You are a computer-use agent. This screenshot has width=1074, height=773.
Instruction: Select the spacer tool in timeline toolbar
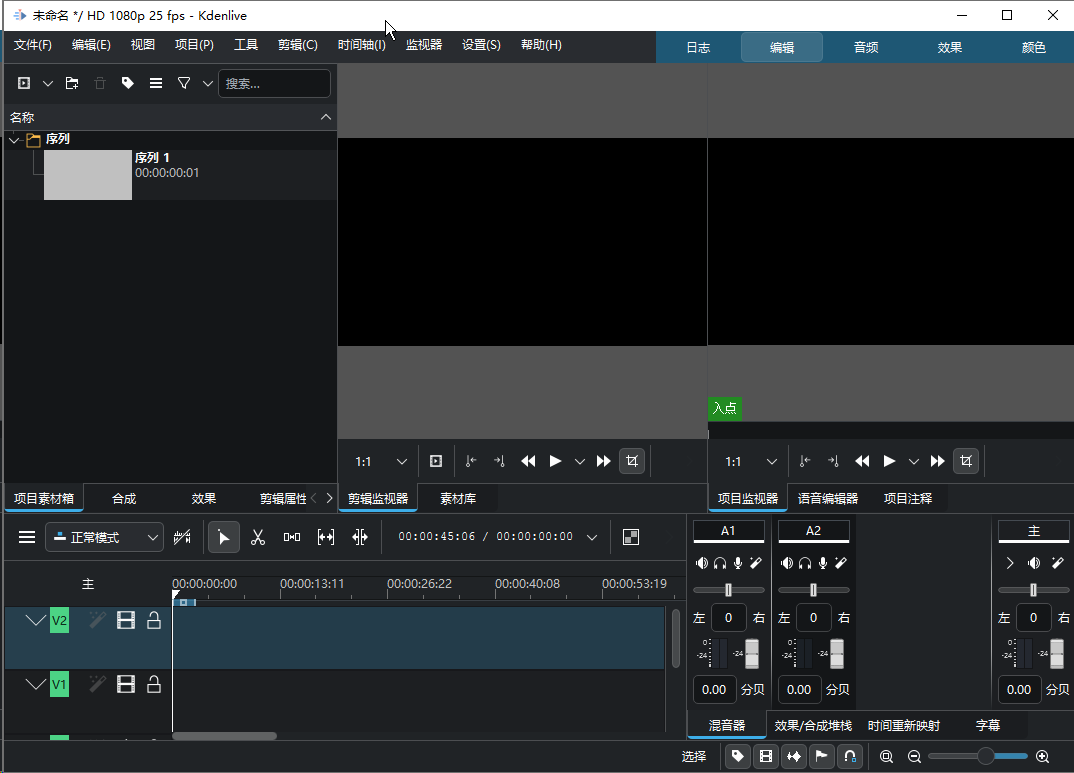click(291, 537)
